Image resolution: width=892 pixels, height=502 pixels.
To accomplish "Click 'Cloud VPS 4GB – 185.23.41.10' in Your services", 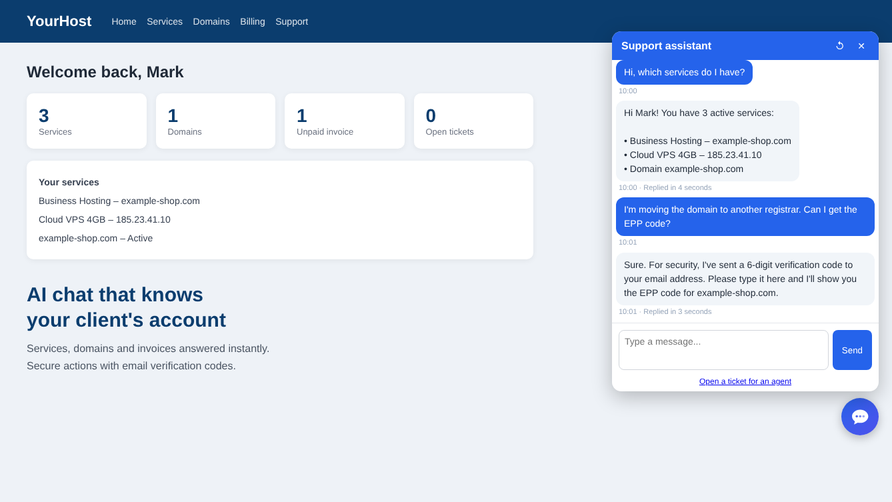I will coord(105,220).
